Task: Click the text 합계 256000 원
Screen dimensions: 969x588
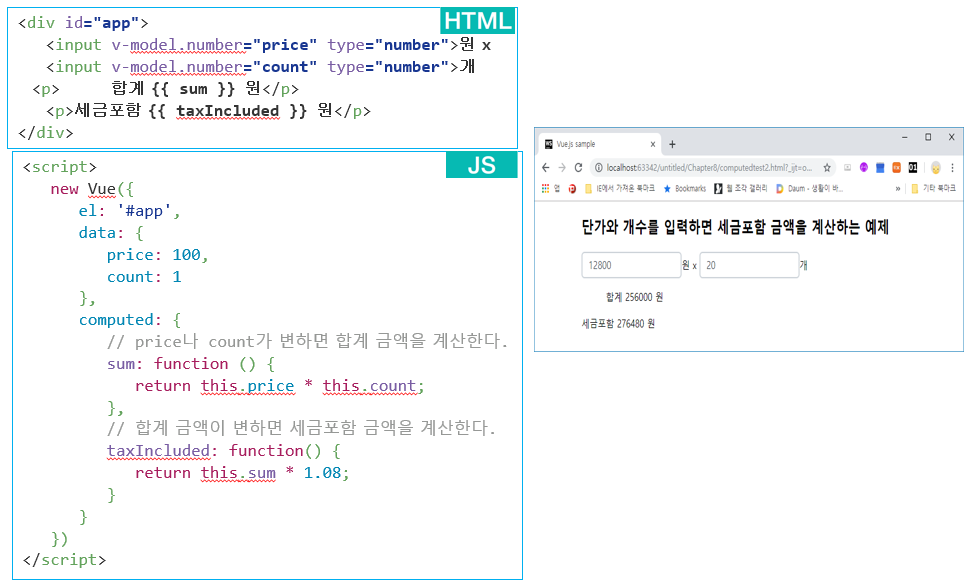Action: [x=635, y=297]
